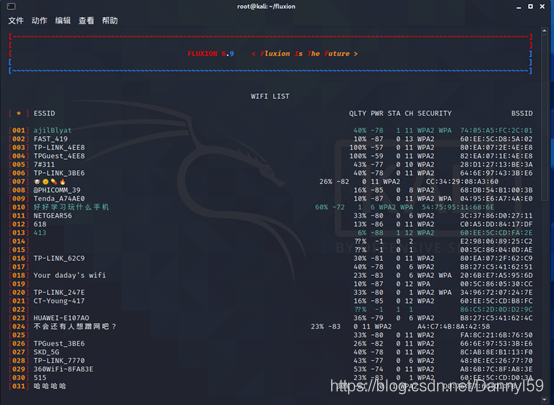
Task: Click row index [019]
Action: coord(19,284)
